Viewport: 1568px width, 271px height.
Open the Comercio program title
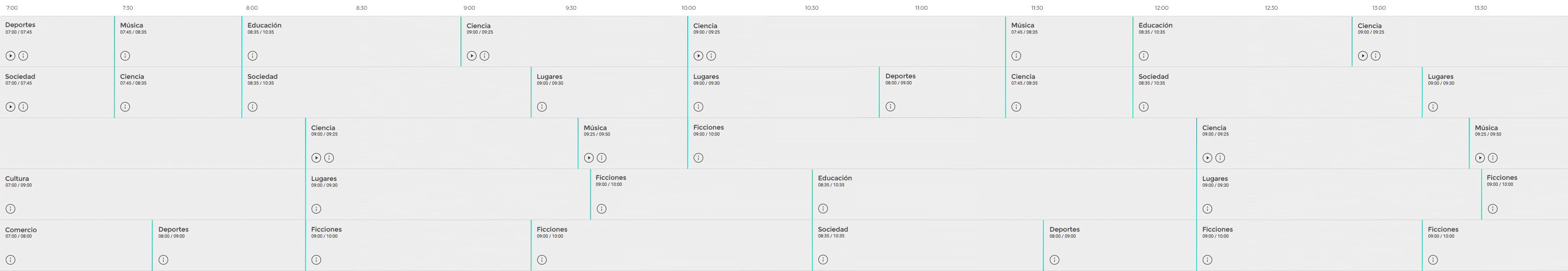point(21,230)
